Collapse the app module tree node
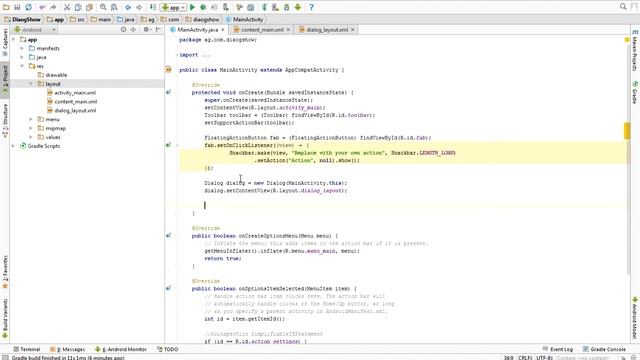 [x=14, y=40]
